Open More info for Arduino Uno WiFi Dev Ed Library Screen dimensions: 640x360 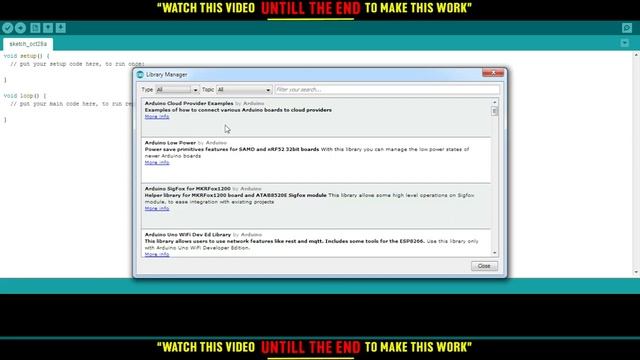pos(157,254)
